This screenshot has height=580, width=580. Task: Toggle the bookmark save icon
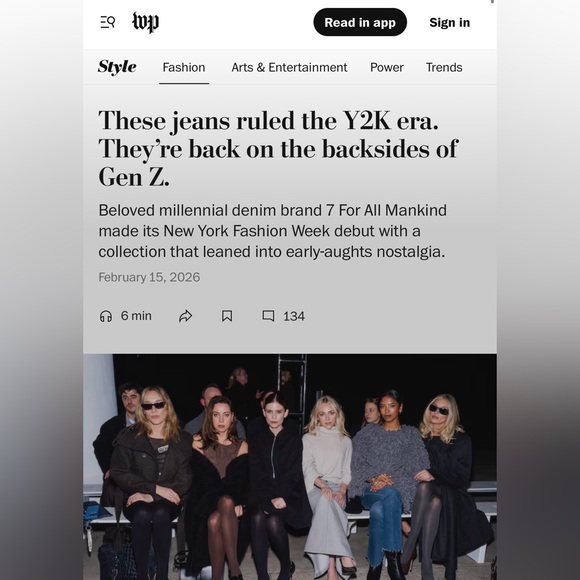[x=227, y=316]
